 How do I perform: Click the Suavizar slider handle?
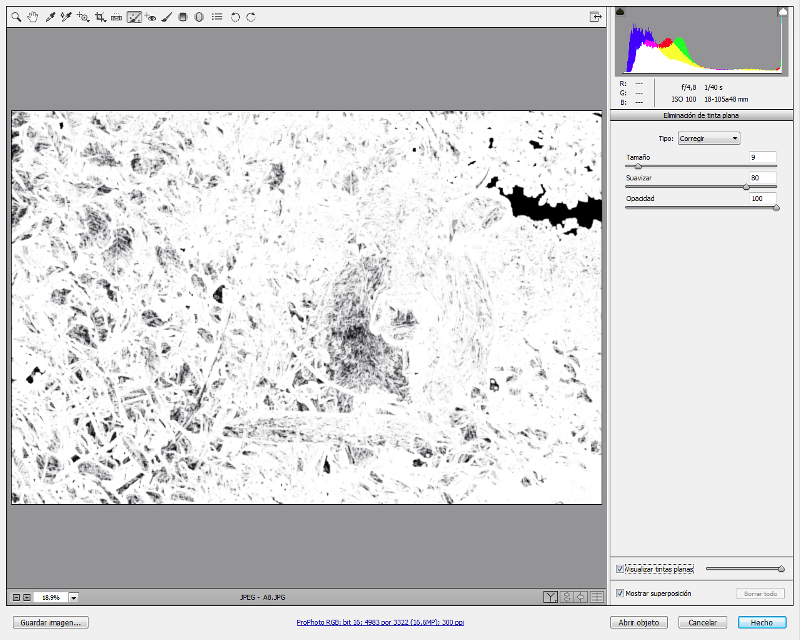746,187
